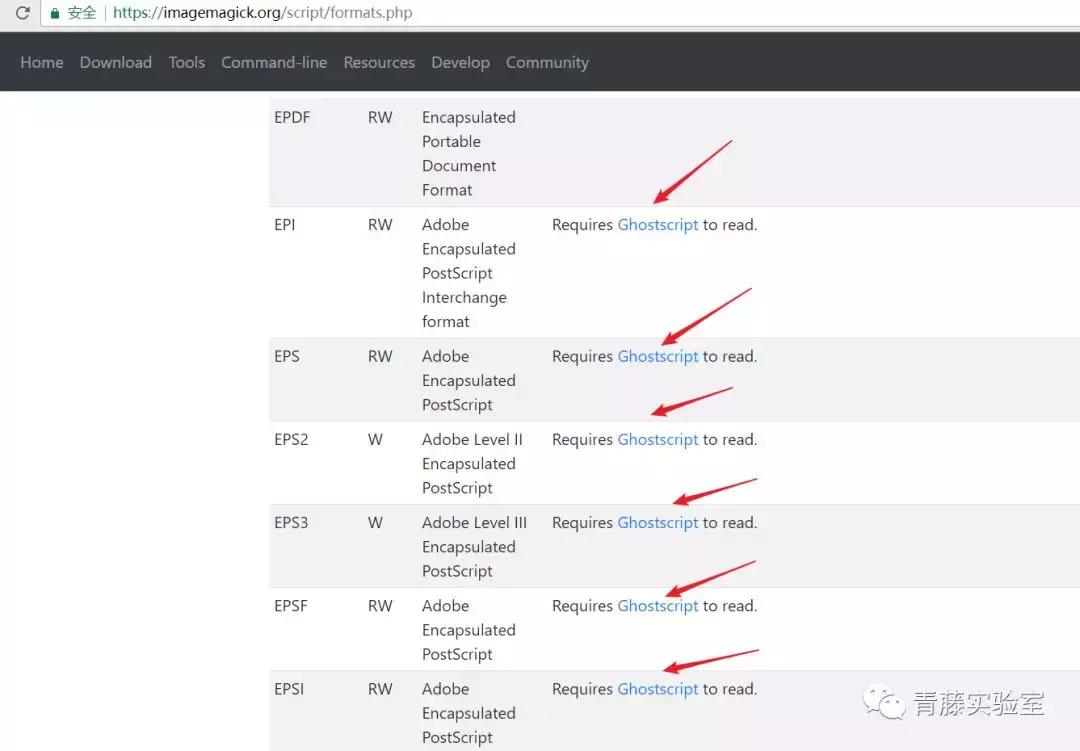
Task: Click the 安全 secure label text
Action: tap(82, 13)
